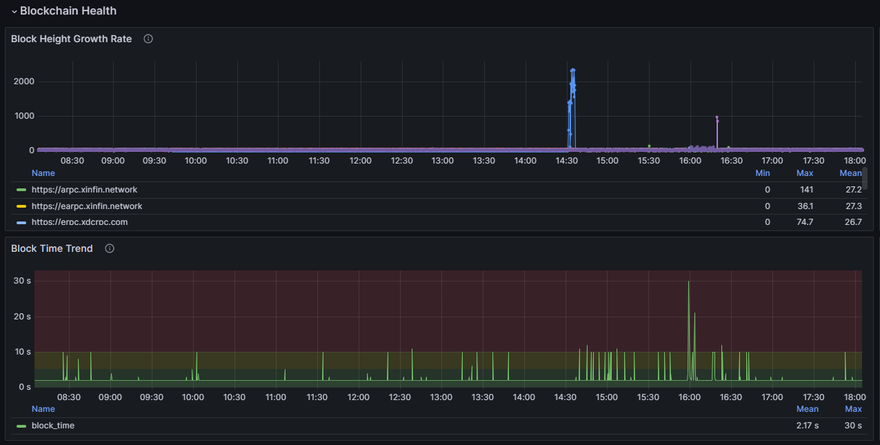Click info icon beside Block Time Trend
This screenshot has width=880, height=445.
click(110, 248)
